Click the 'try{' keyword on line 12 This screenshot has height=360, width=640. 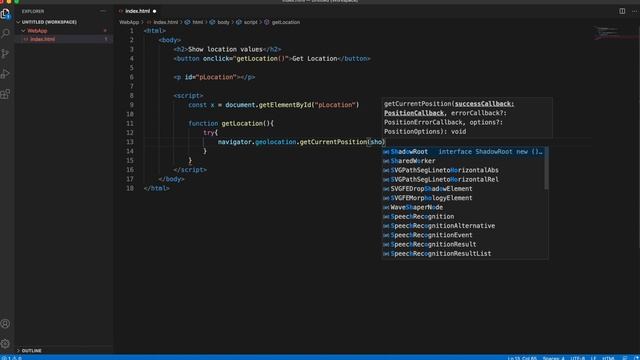tap(211, 133)
